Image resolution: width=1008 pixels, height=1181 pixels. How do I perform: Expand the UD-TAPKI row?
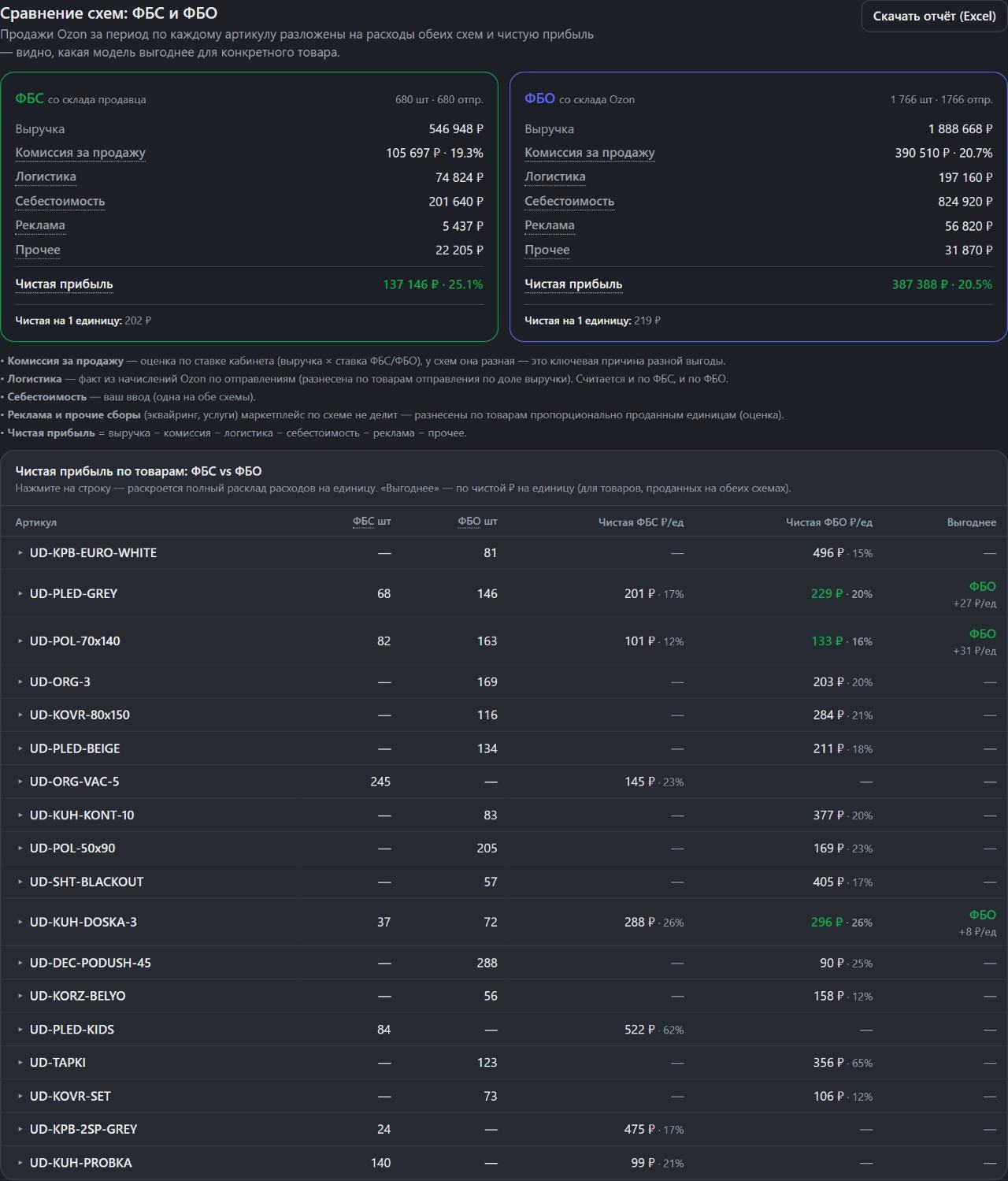(504, 1062)
